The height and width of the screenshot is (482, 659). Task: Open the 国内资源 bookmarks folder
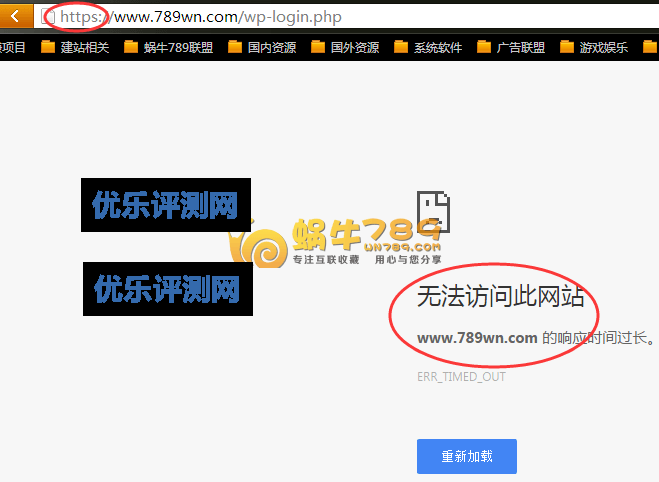[x=262, y=47]
